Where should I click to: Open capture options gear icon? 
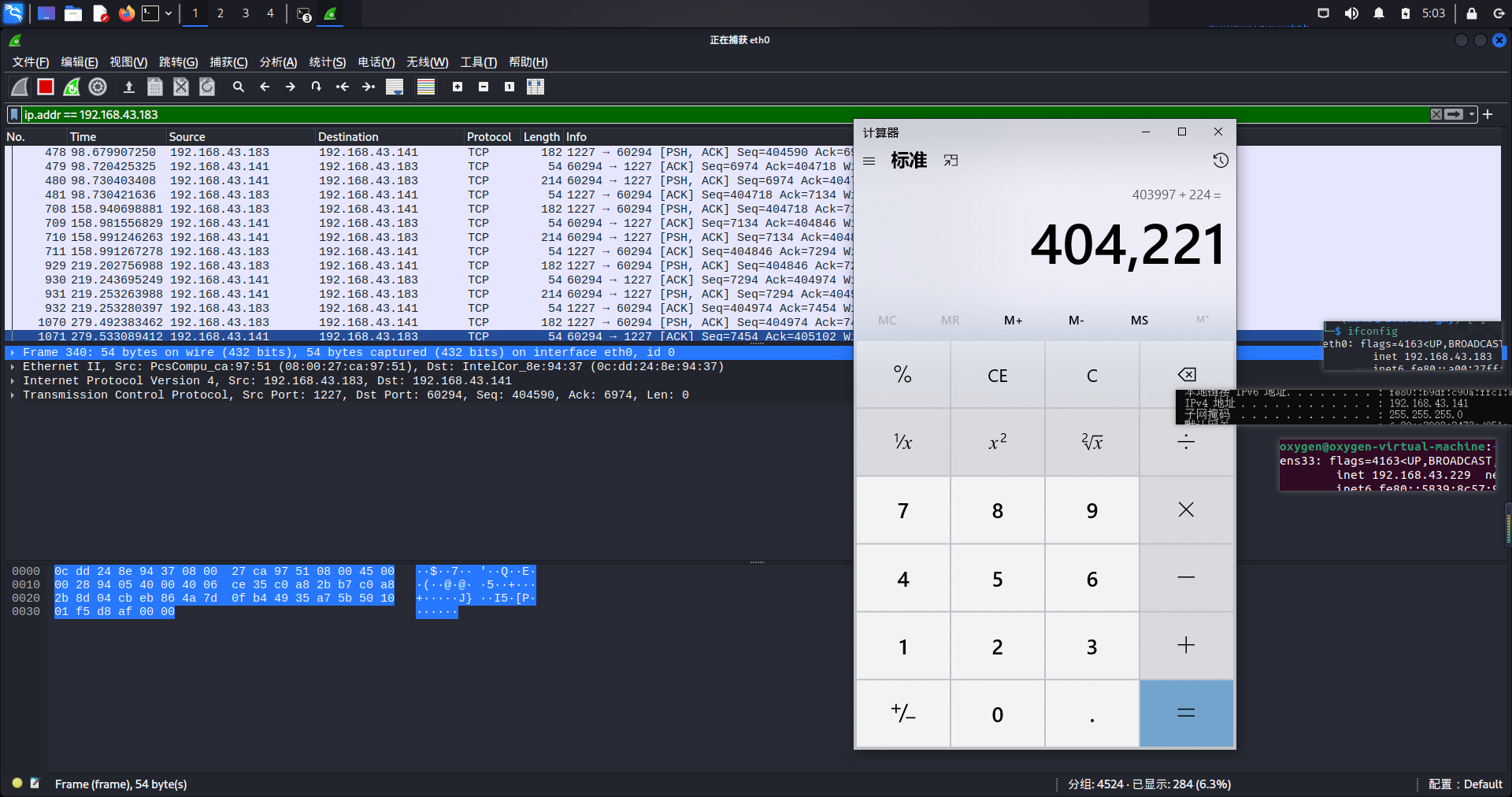pos(98,87)
